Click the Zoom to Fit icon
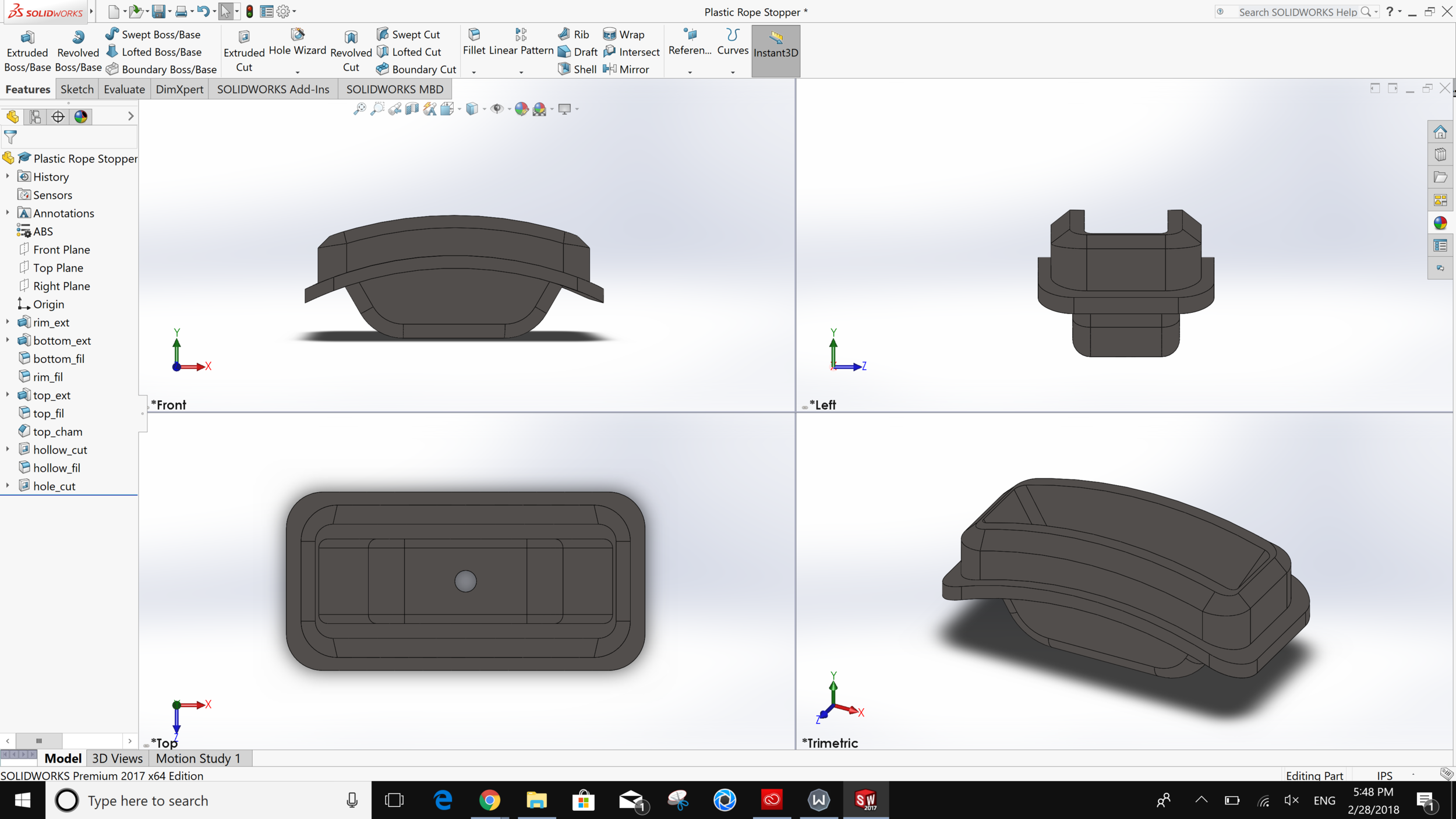 [359, 109]
